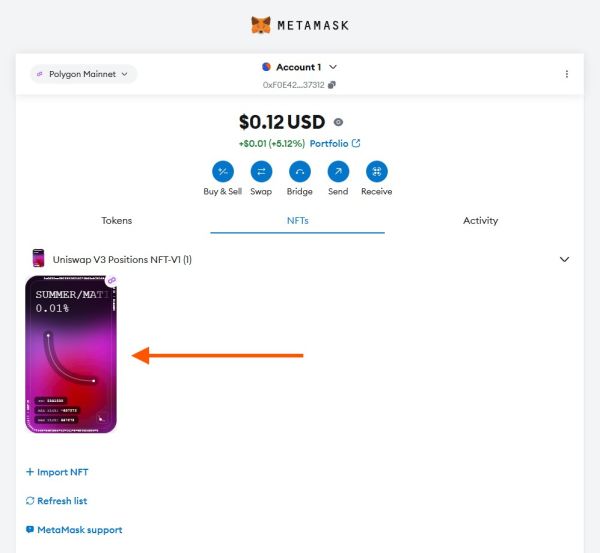Toggle balance visibility eye icon
This screenshot has height=553, width=600.
point(338,122)
